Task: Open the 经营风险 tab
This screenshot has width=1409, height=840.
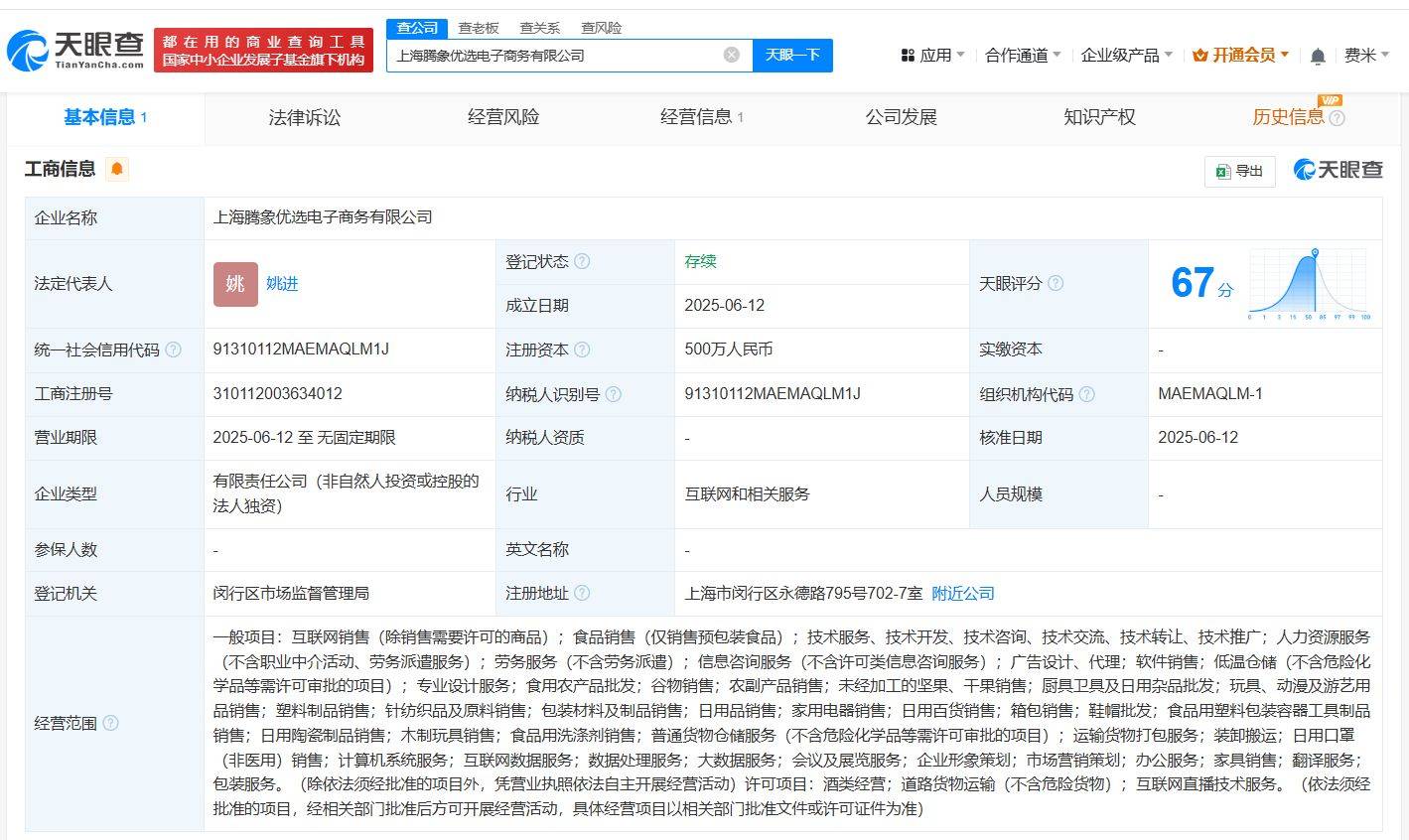Action: coord(503,117)
